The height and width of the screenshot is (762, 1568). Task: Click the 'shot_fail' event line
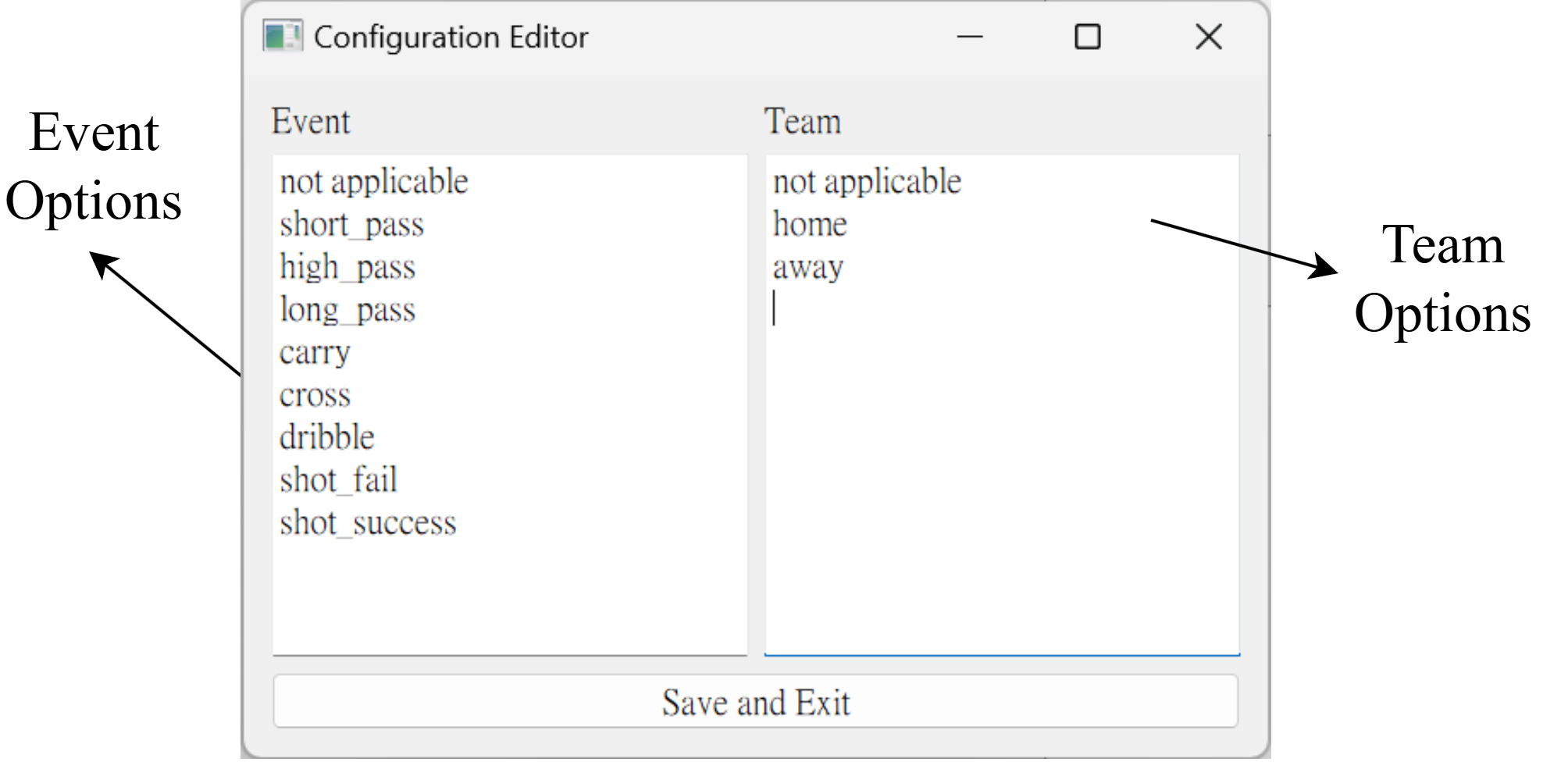tap(338, 480)
